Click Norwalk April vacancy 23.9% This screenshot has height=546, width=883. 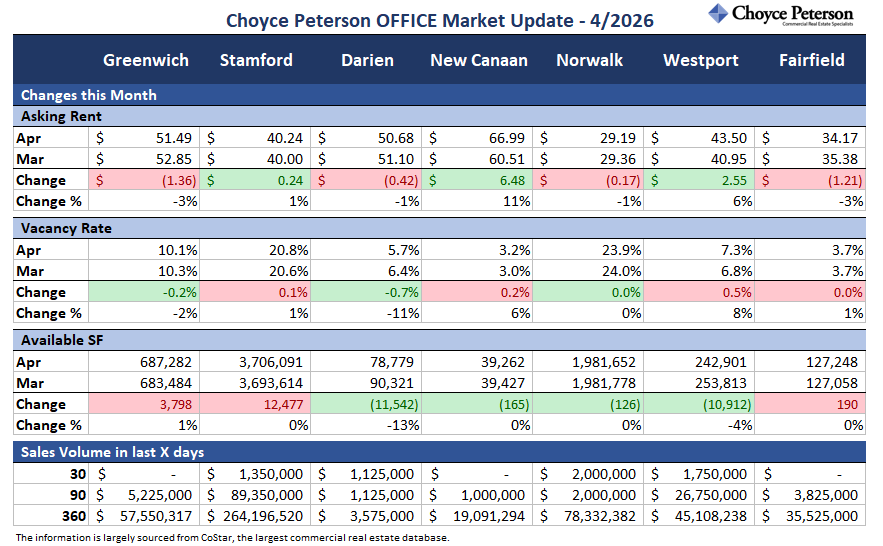pyautogui.click(x=621, y=250)
